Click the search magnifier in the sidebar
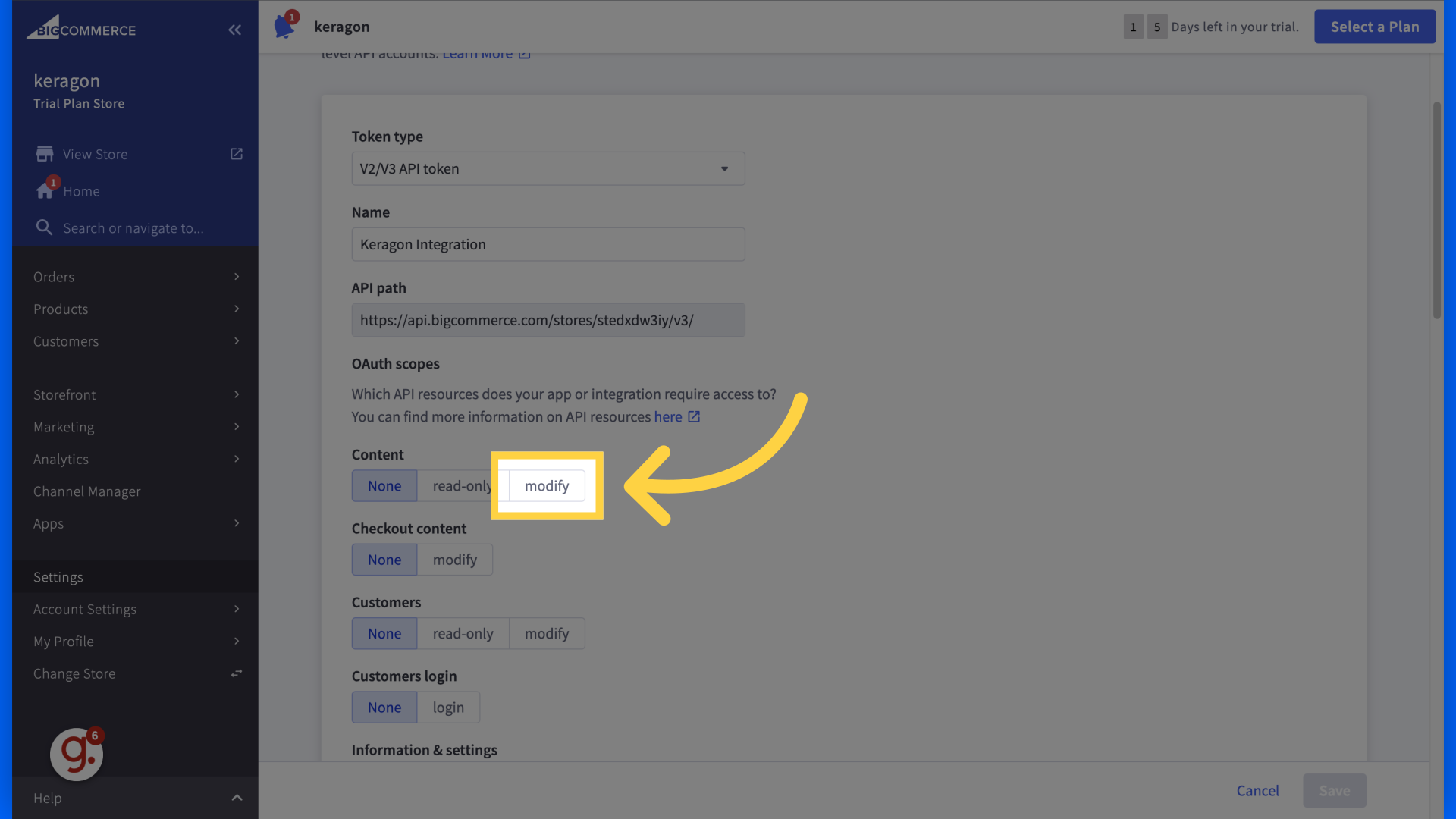This screenshot has height=819, width=1456. coord(44,227)
